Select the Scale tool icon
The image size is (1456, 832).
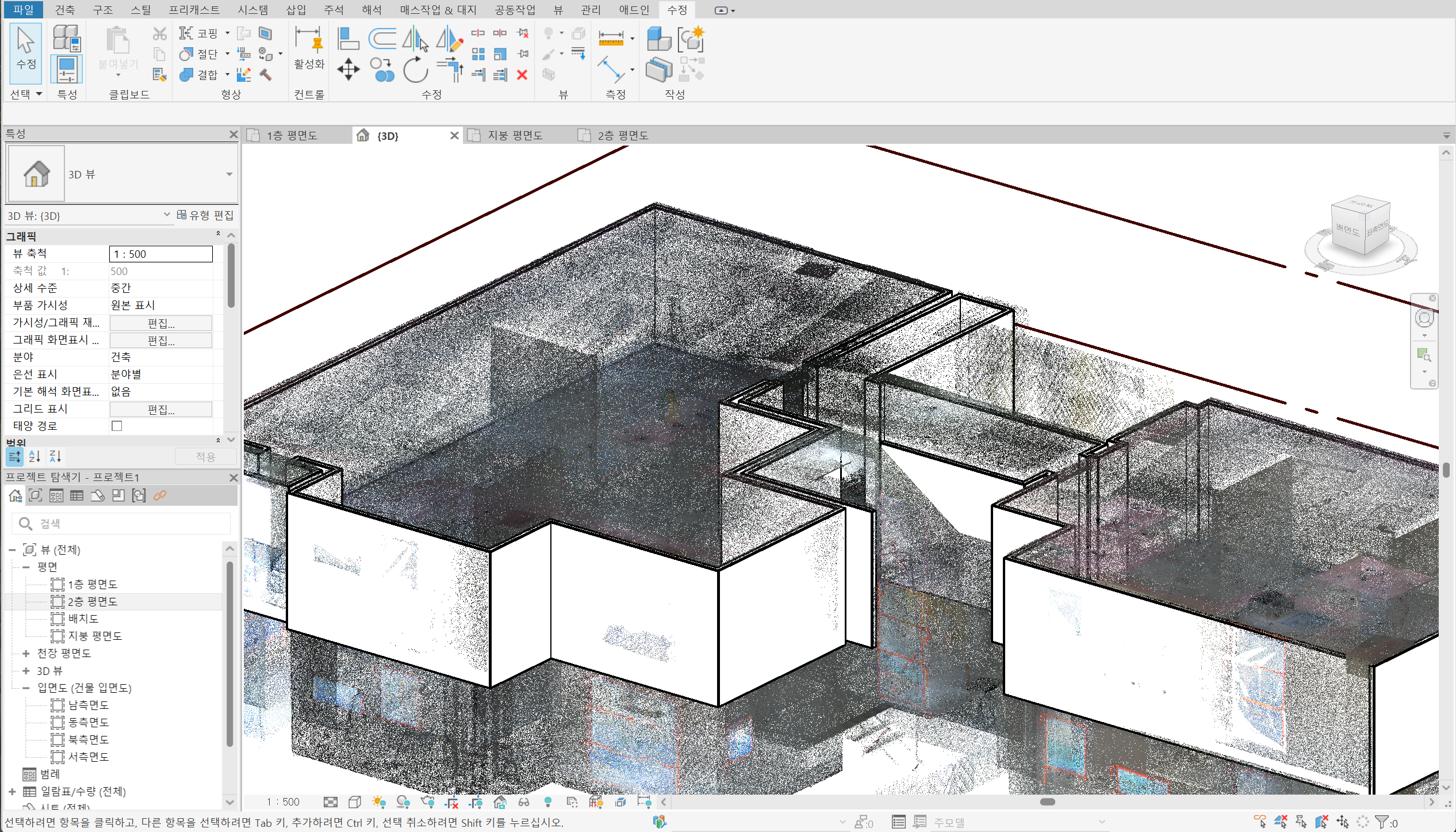tap(500, 54)
